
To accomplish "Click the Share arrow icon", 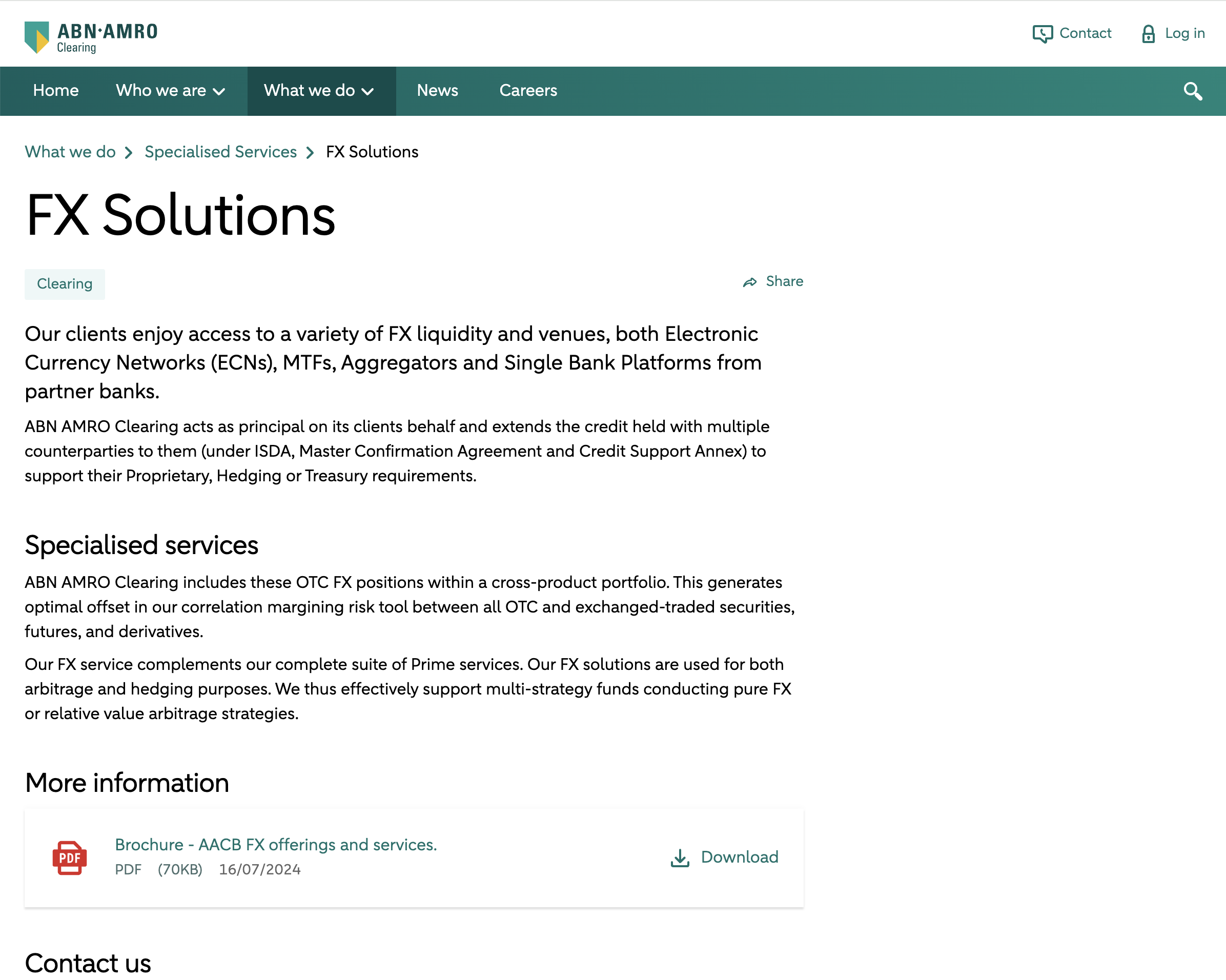I will [749, 282].
